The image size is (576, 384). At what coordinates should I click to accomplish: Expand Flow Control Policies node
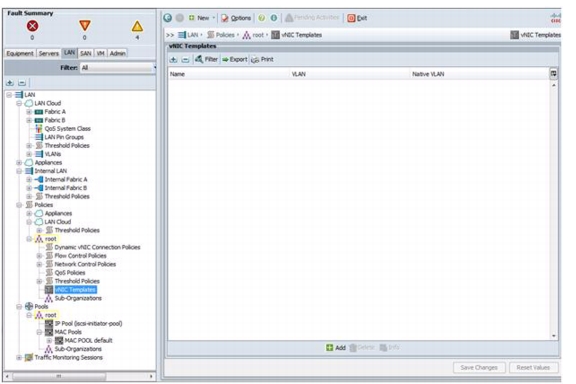tap(39, 256)
